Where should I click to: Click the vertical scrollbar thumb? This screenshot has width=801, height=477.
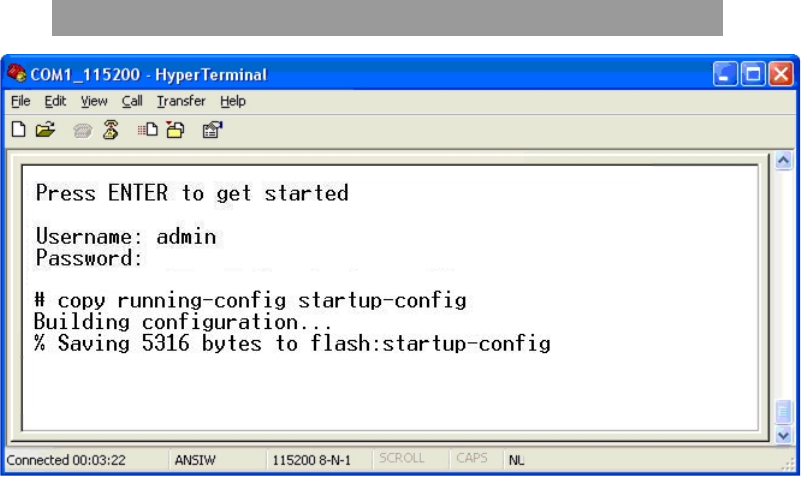coord(783,412)
